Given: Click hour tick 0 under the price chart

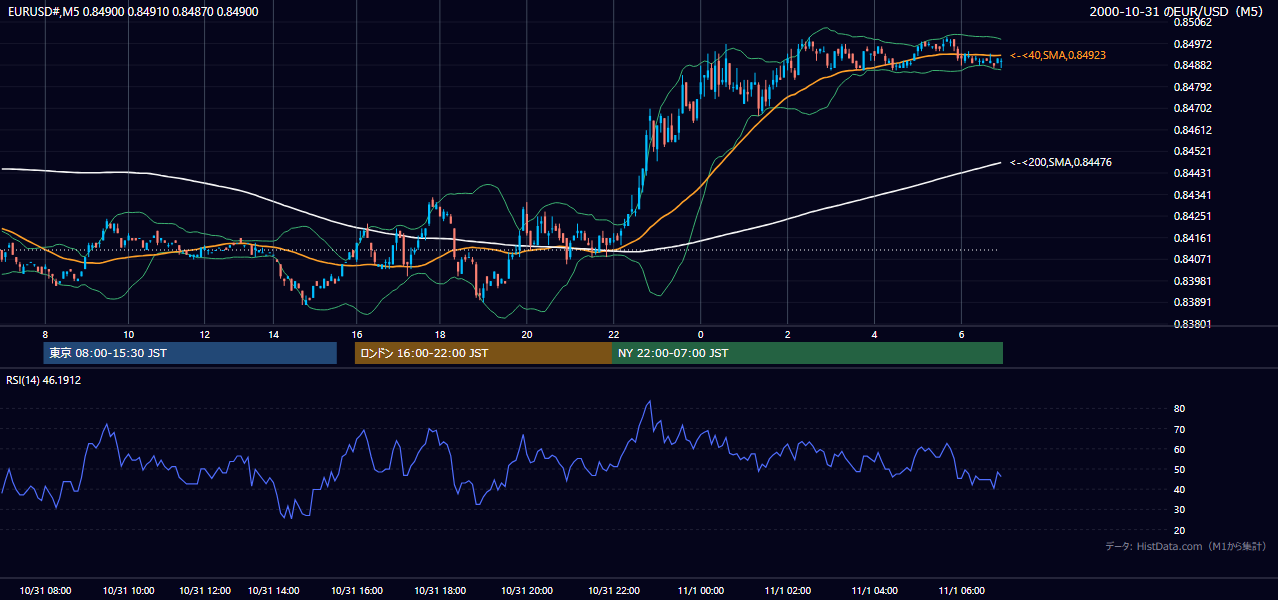Looking at the screenshot, I should [700, 334].
